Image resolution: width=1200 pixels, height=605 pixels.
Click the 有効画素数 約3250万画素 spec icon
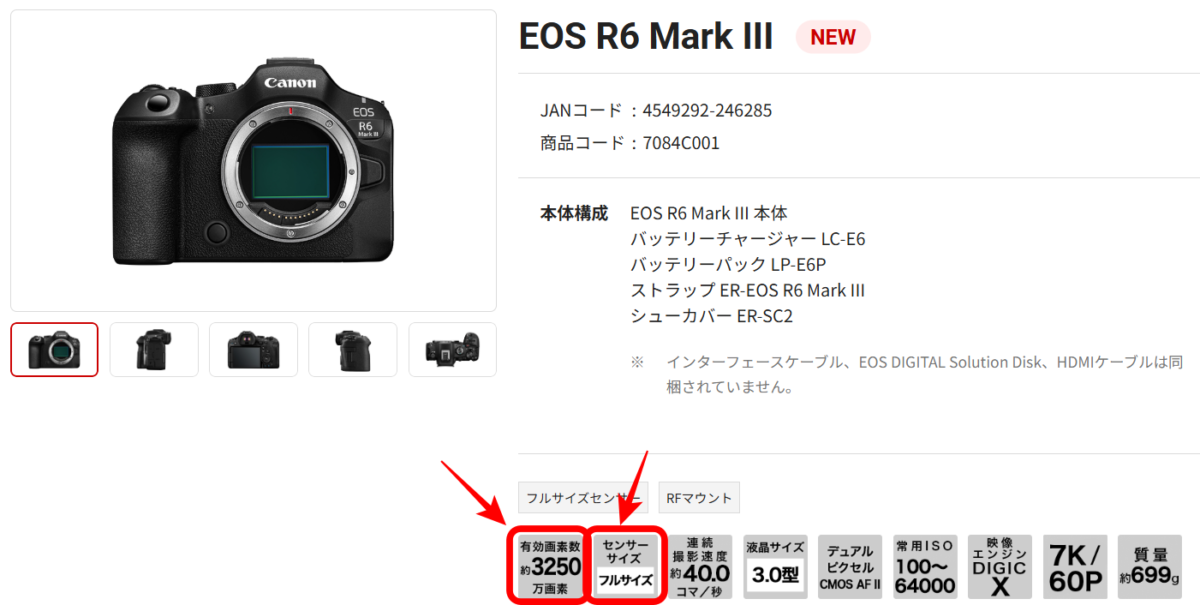pyautogui.click(x=549, y=566)
